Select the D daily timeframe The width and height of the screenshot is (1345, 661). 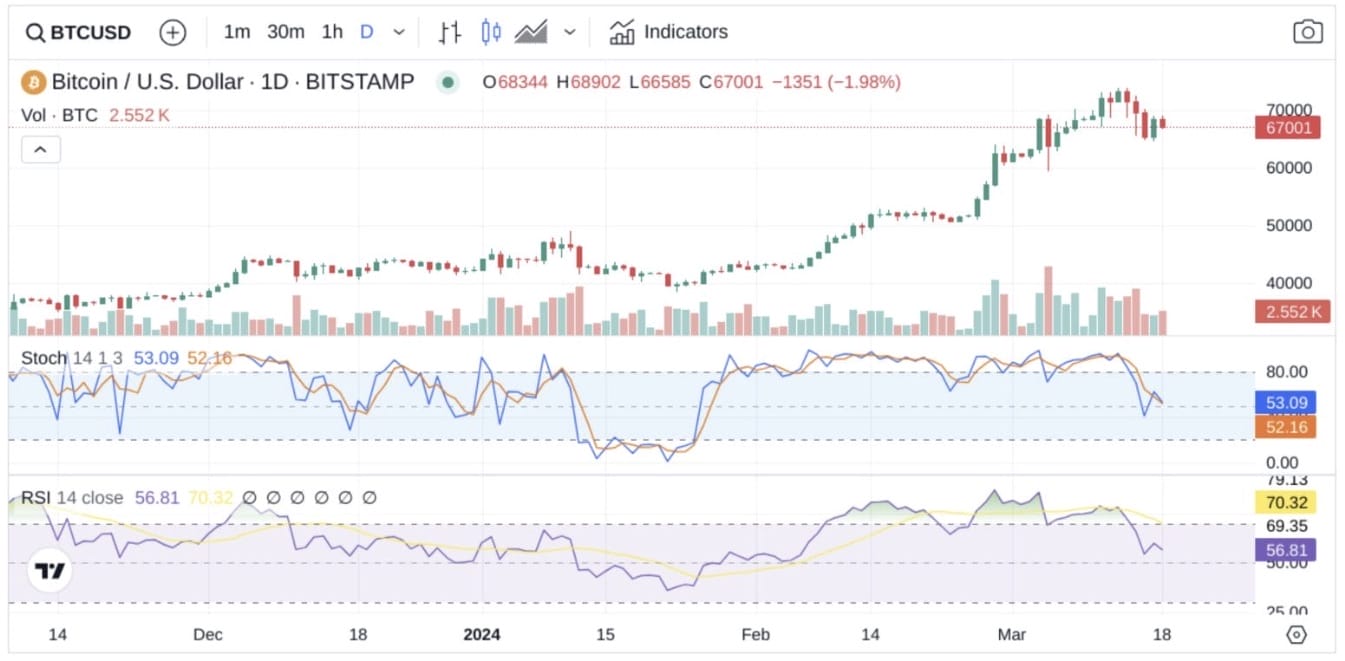[x=366, y=32]
